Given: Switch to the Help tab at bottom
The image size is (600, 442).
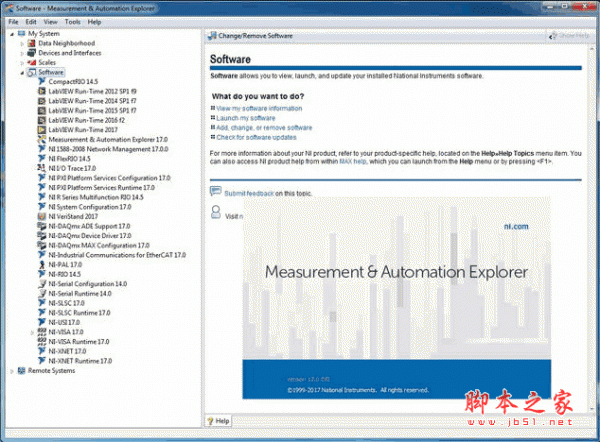Looking at the screenshot, I should 218,421.
